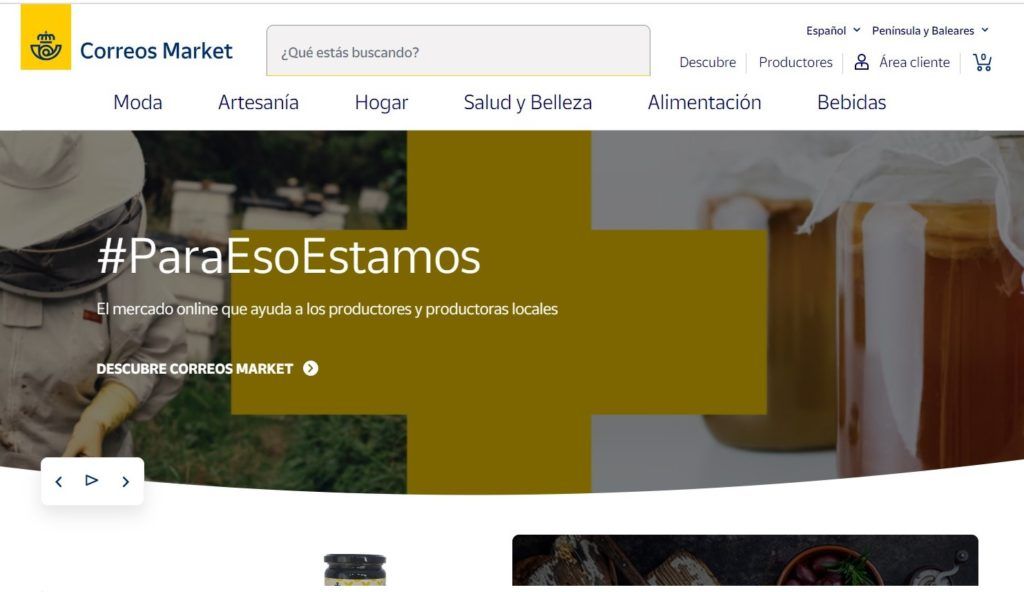
Task: Open the Península y Baleares region selector
Action: (x=930, y=31)
